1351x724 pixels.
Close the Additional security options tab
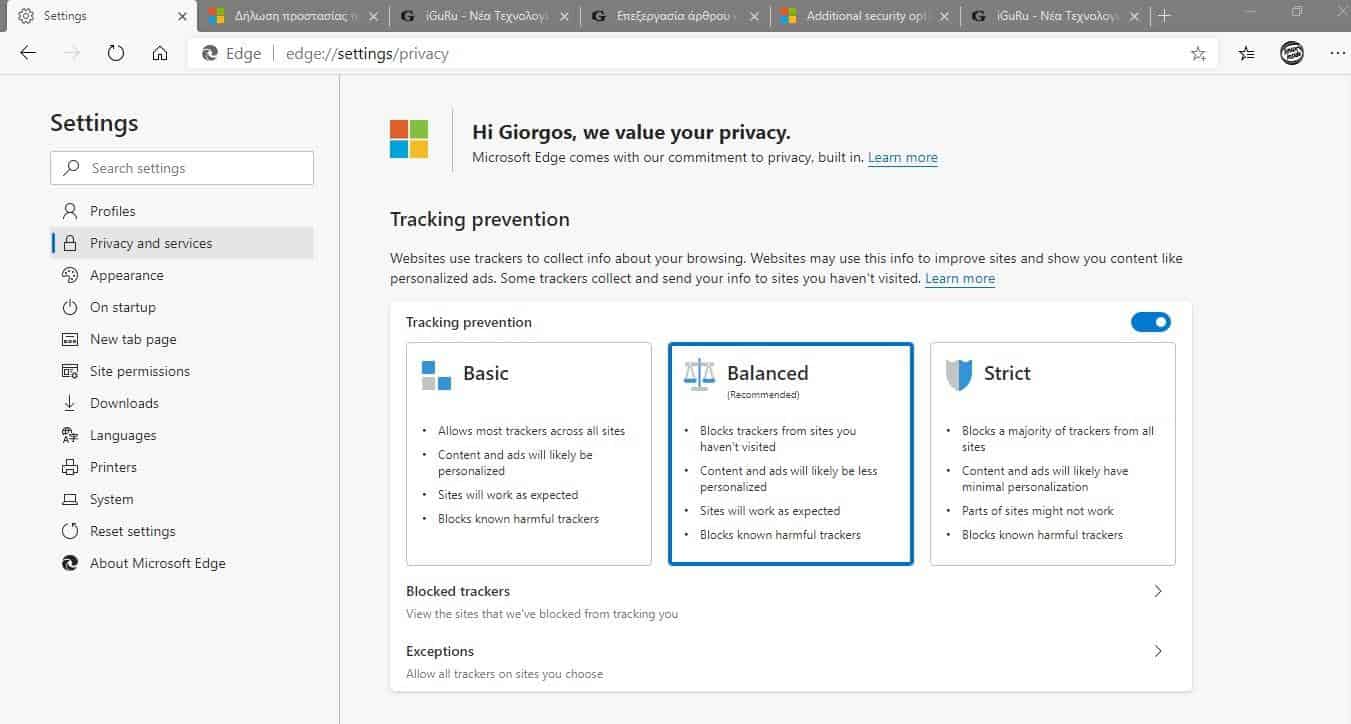pos(945,16)
